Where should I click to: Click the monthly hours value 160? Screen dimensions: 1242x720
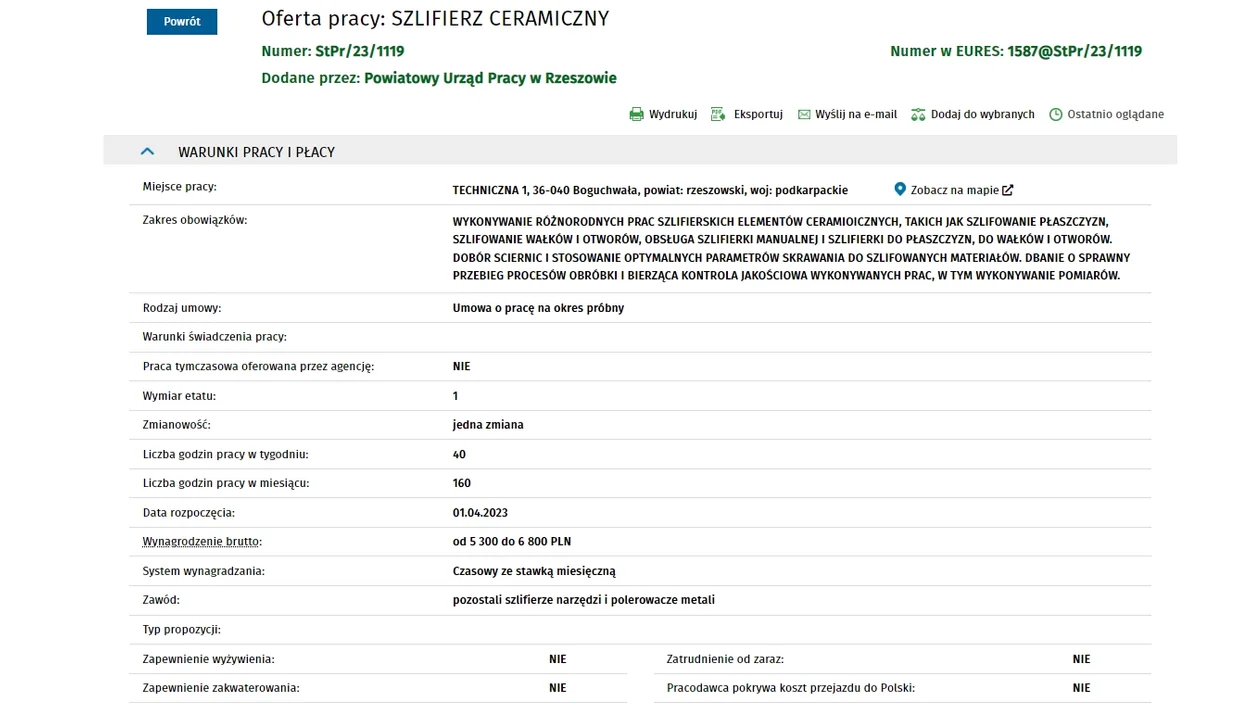(x=462, y=483)
